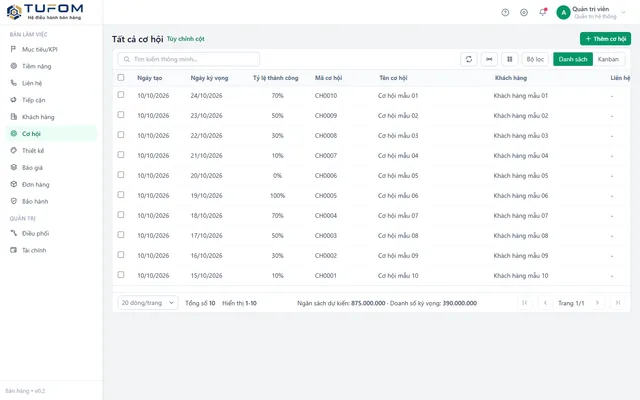Go to next page arrow in pagination

pos(597,303)
